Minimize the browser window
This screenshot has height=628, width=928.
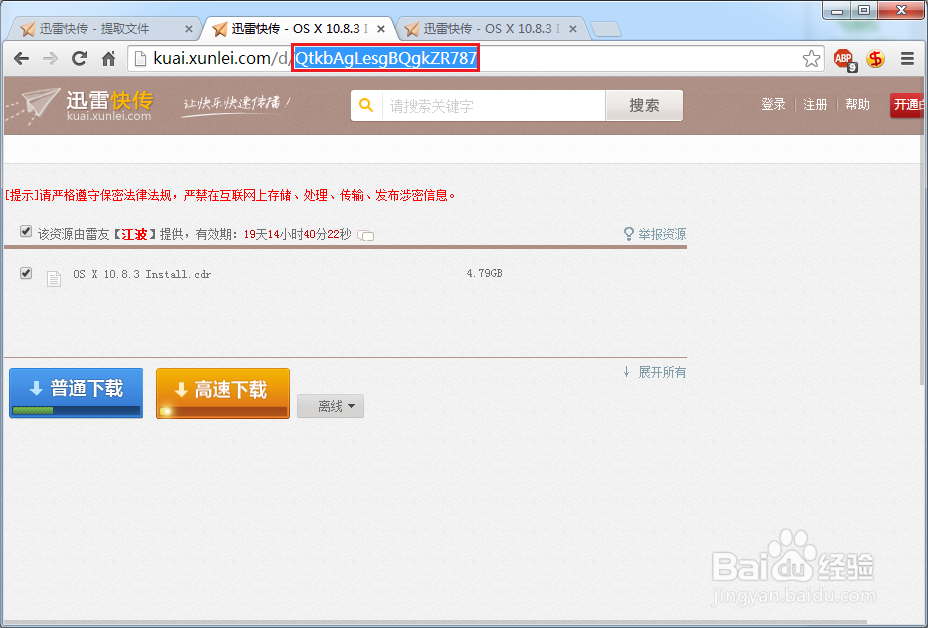(x=837, y=10)
